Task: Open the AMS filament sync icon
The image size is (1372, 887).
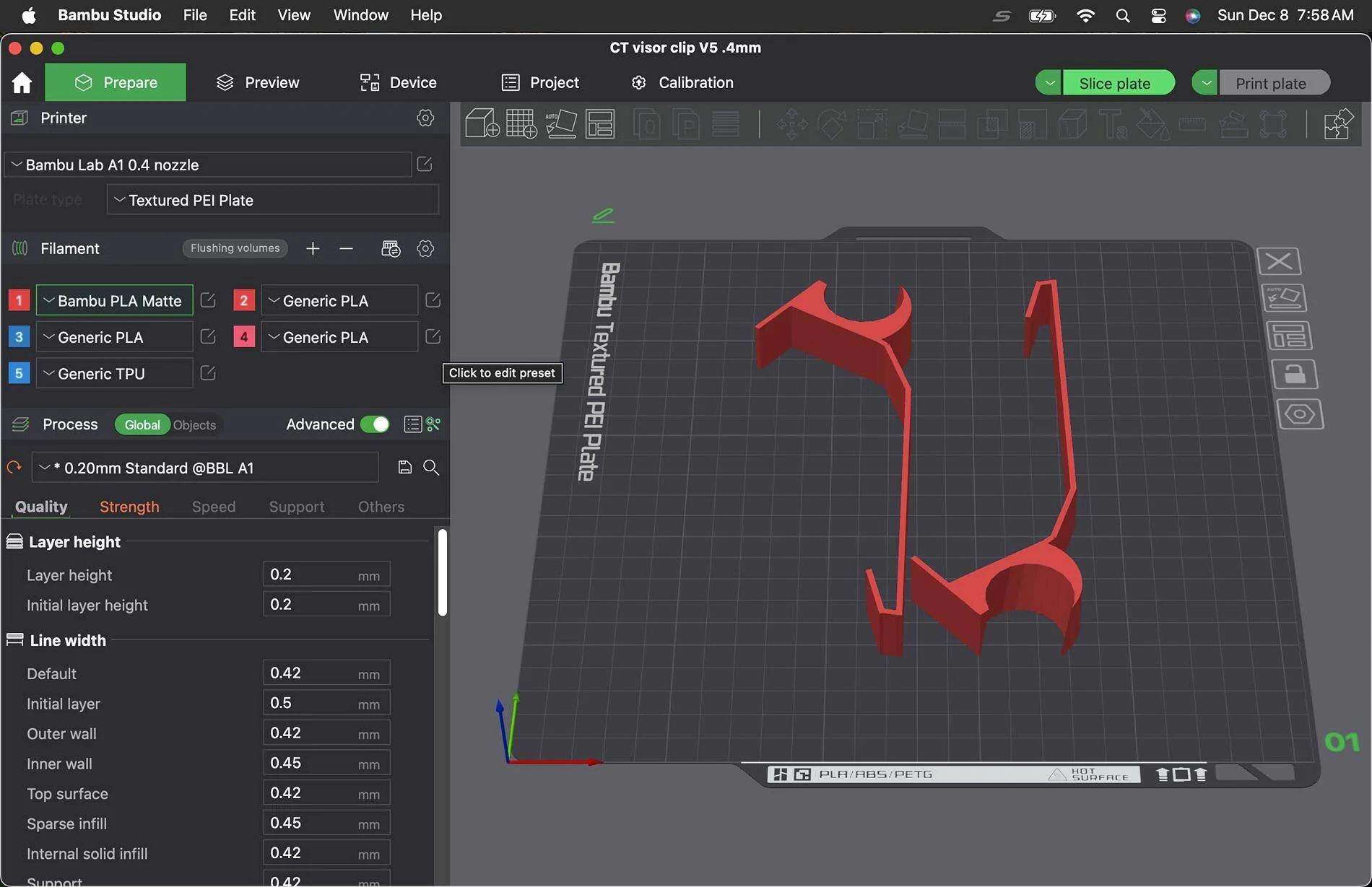Action: coord(391,248)
